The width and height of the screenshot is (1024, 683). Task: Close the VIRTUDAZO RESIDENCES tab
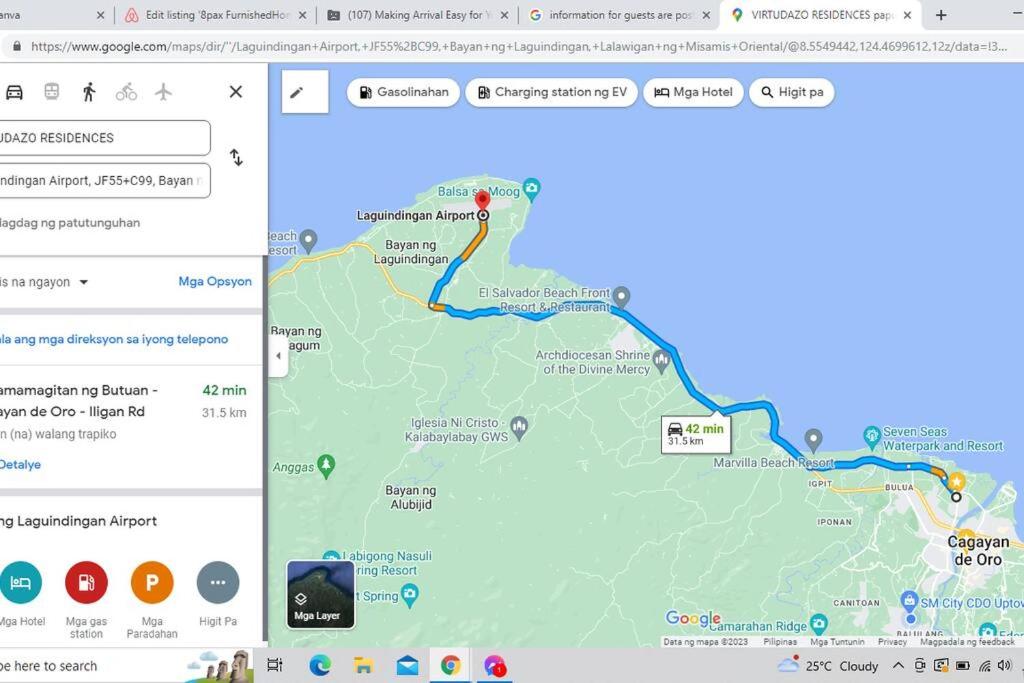coord(907,15)
